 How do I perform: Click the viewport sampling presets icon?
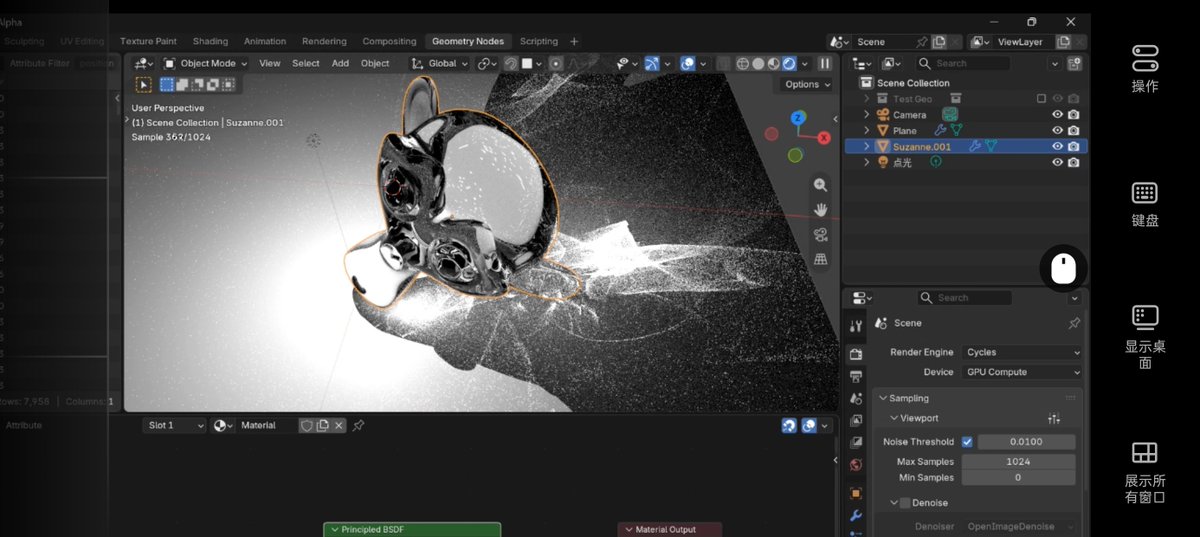tap(1054, 418)
